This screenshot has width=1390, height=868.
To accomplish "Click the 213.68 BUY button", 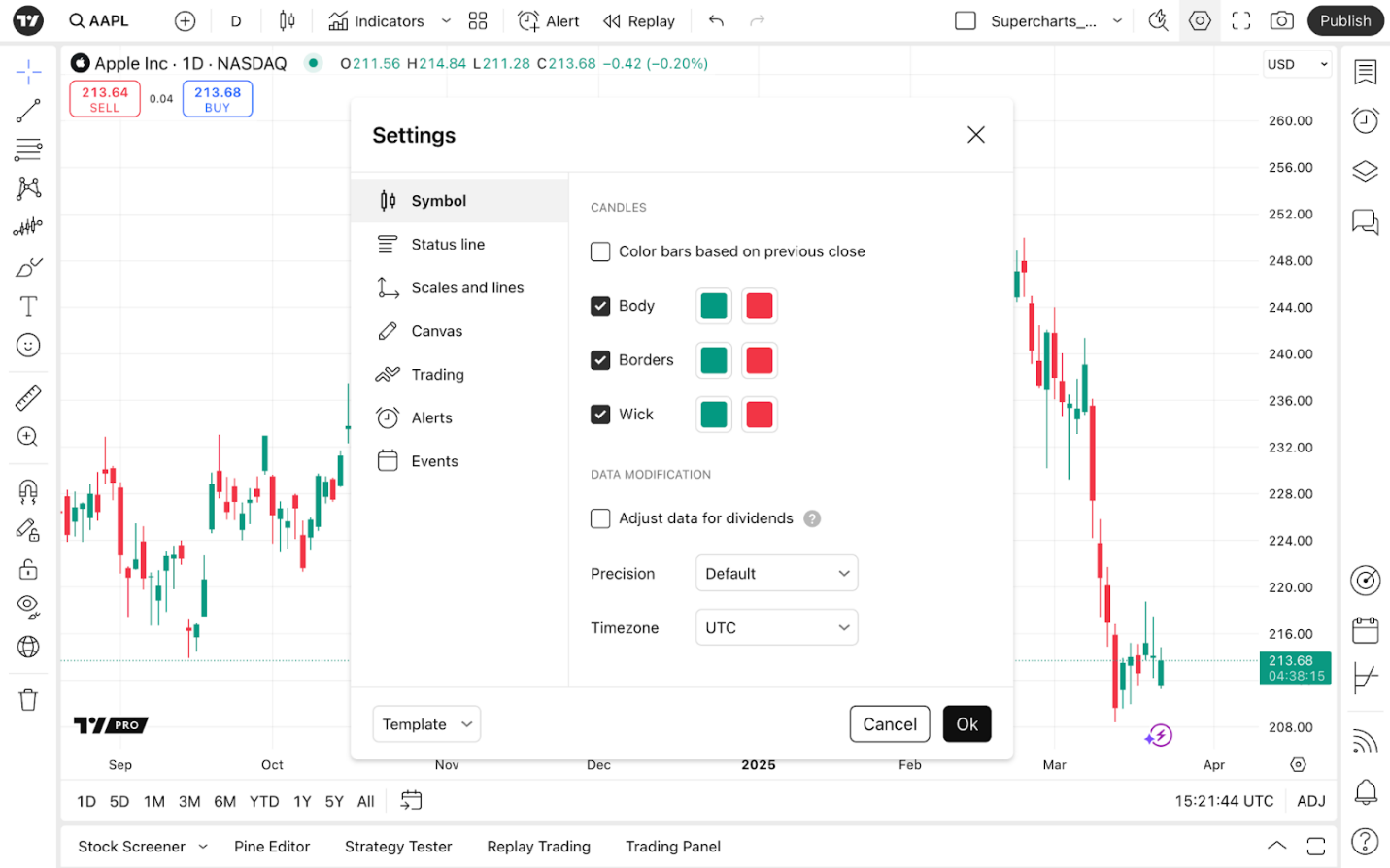I will coord(218,99).
